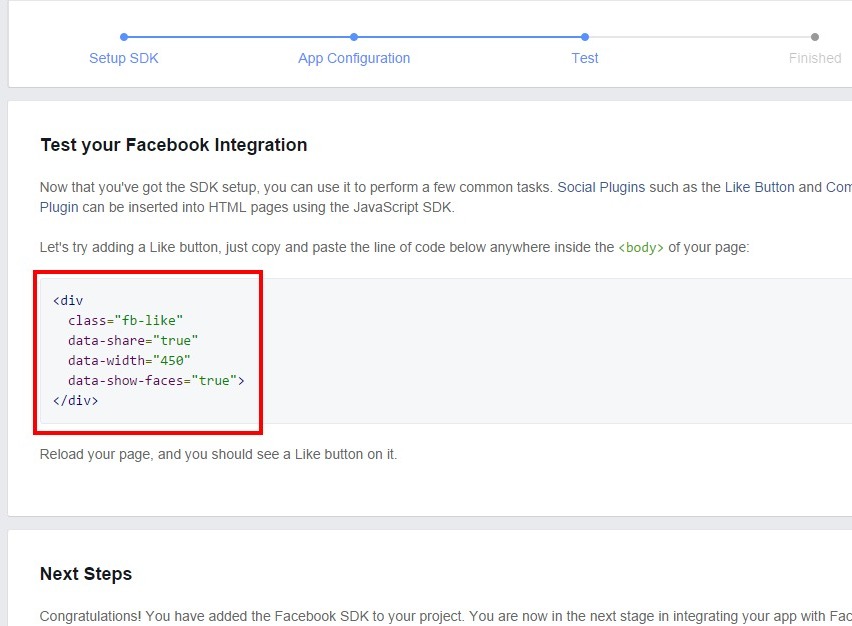Click the closing </div> code line
Screen dimensions: 852x626
point(76,401)
